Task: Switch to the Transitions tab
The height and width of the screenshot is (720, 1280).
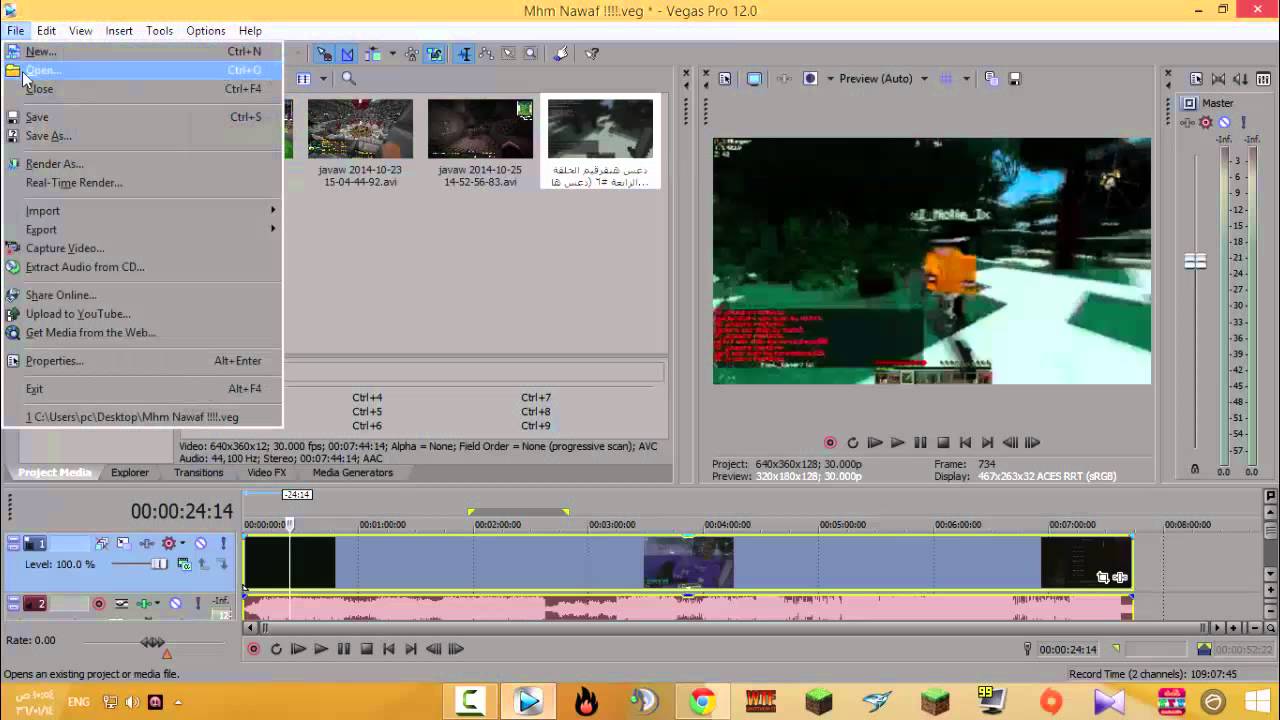Action: [198, 473]
